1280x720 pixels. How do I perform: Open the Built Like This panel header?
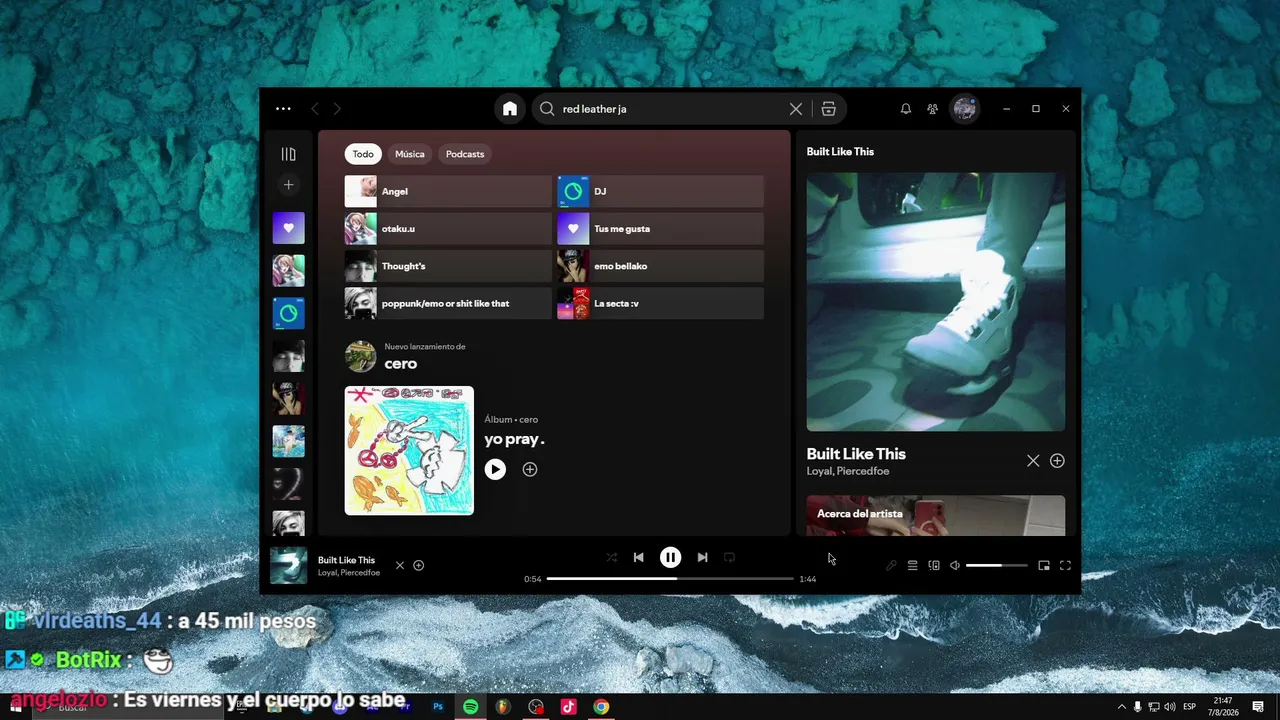[x=840, y=152]
